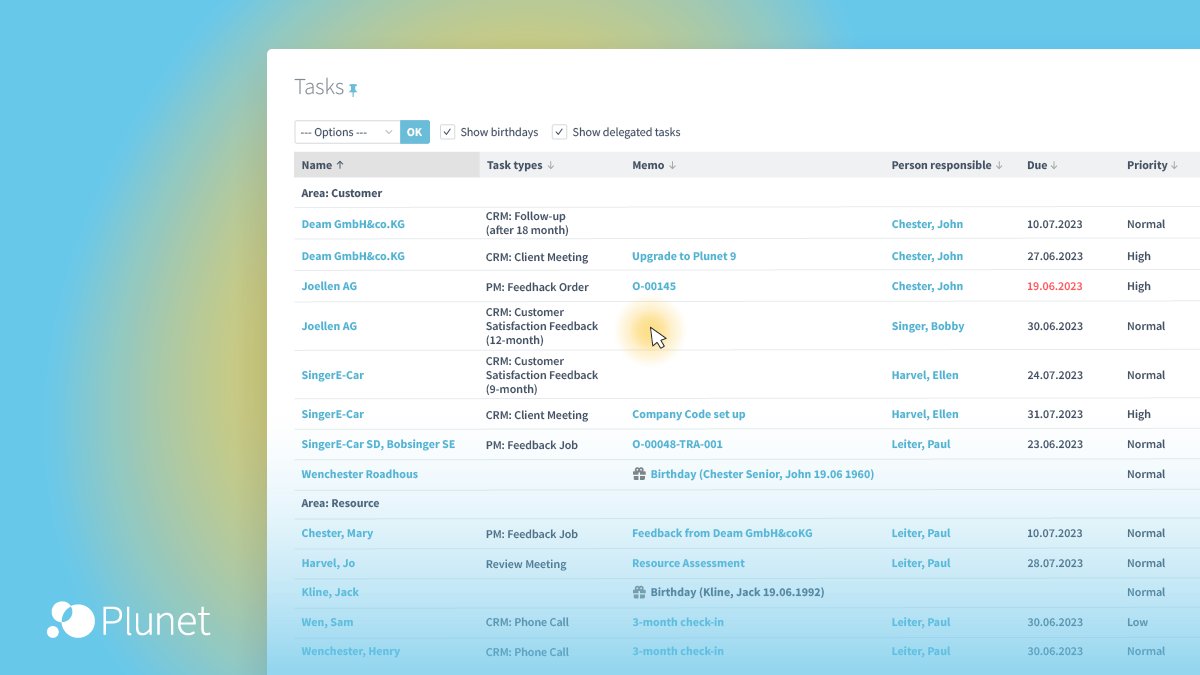Open the O-00145 order memo
This screenshot has width=1200, height=675.
[x=654, y=285]
